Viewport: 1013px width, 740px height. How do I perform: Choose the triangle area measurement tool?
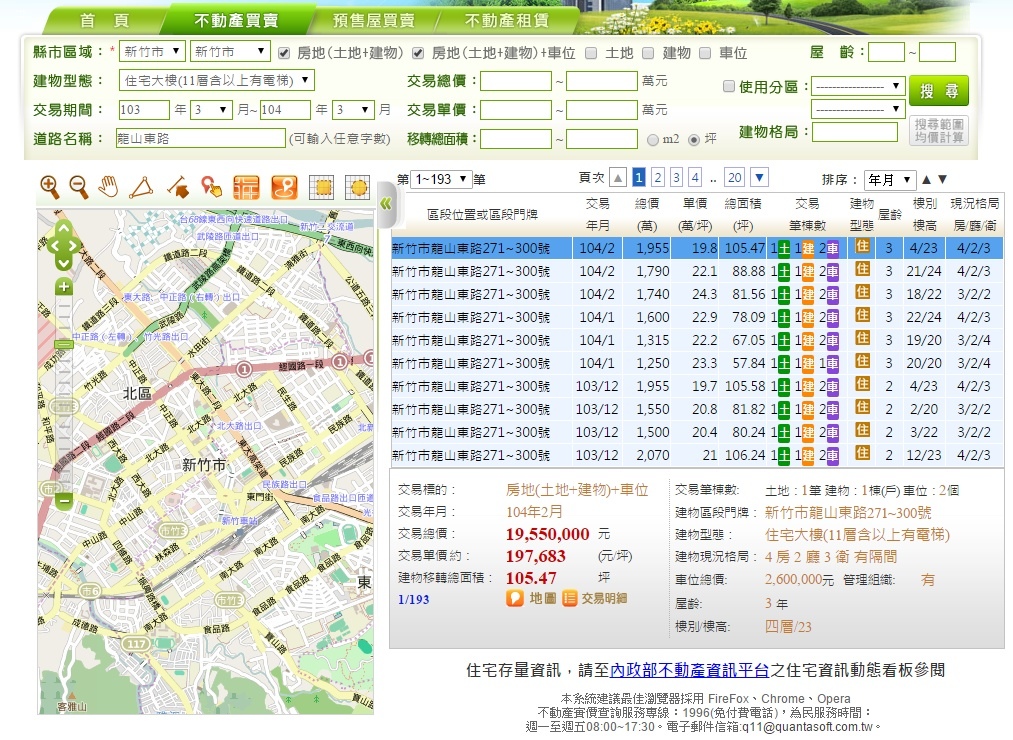pyautogui.click(x=141, y=186)
